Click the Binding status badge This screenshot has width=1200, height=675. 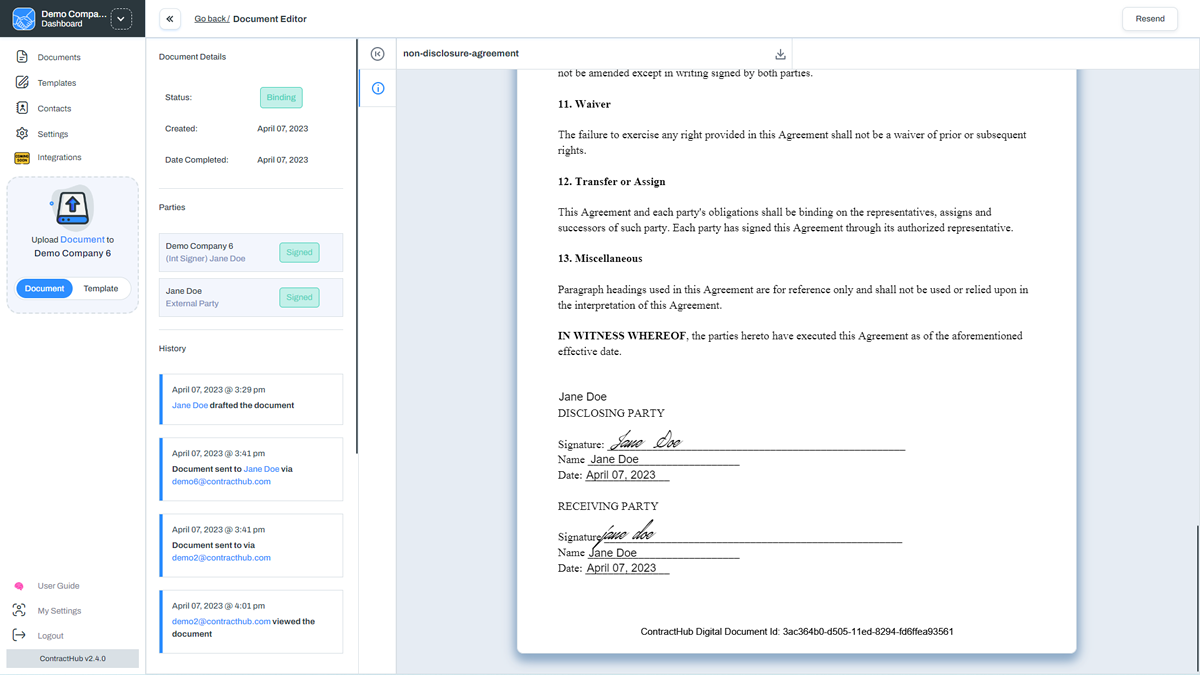(x=281, y=98)
